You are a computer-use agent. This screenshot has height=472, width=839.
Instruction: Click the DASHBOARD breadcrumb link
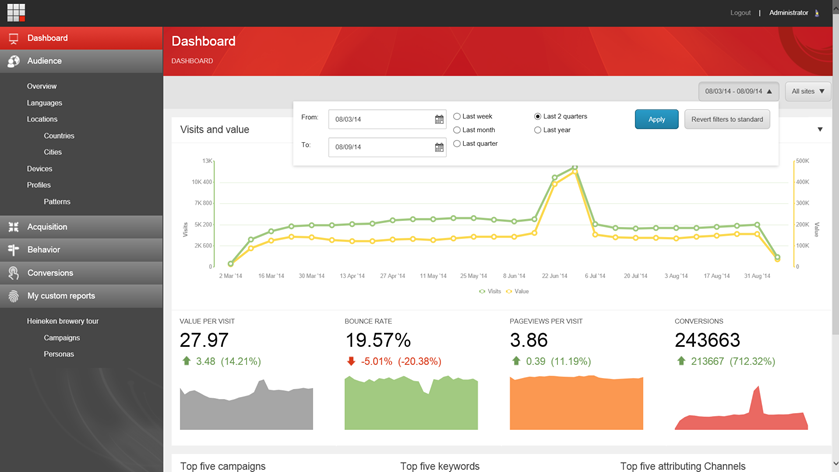click(x=192, y=61)
